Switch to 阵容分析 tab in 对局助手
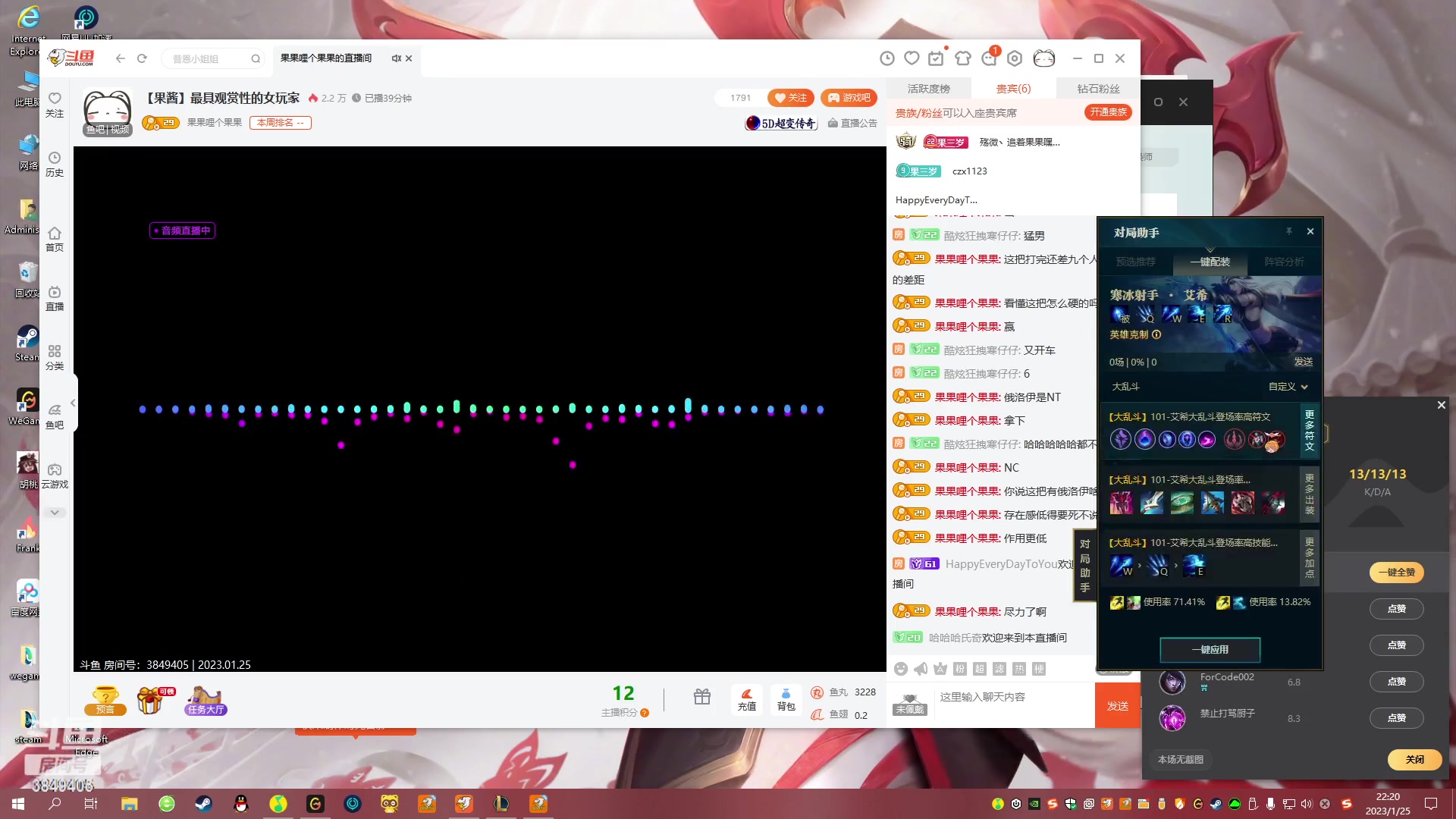The image size is (1456, 819). click(1284, 262)
